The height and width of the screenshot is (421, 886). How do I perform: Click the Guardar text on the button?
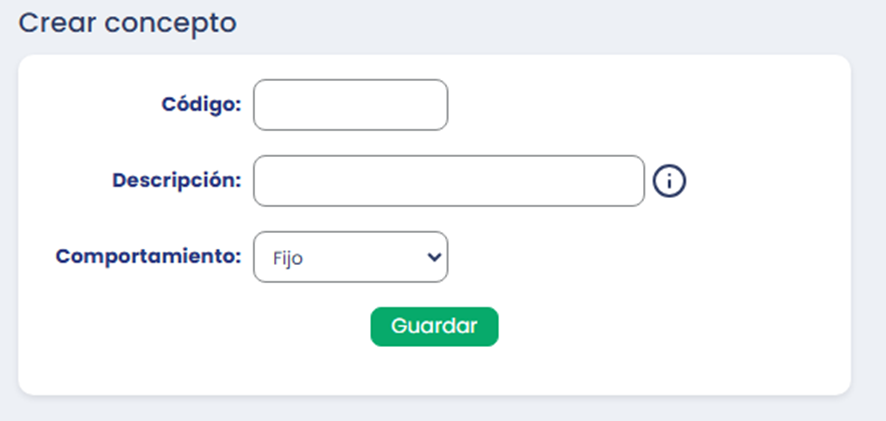coord(434,326)
